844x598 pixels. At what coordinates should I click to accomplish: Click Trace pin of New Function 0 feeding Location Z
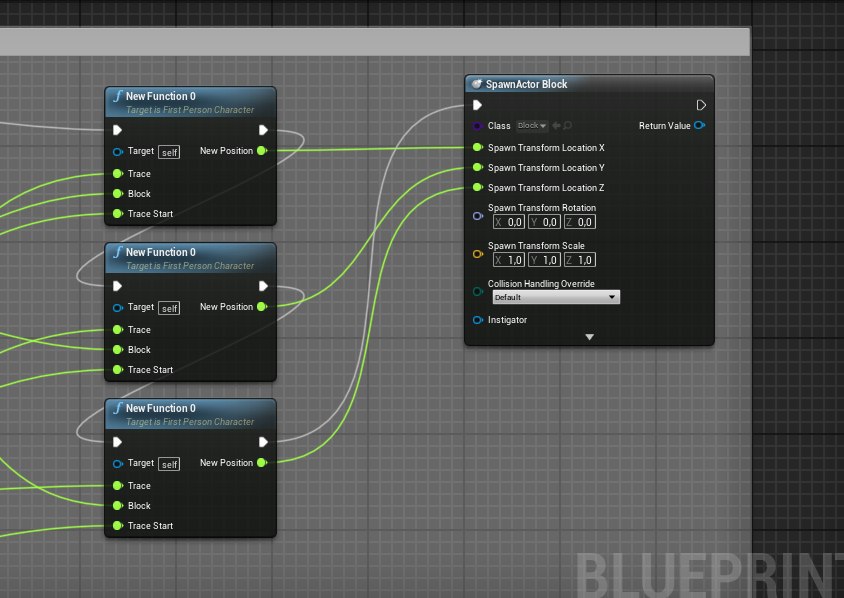[x=118, y=486]
